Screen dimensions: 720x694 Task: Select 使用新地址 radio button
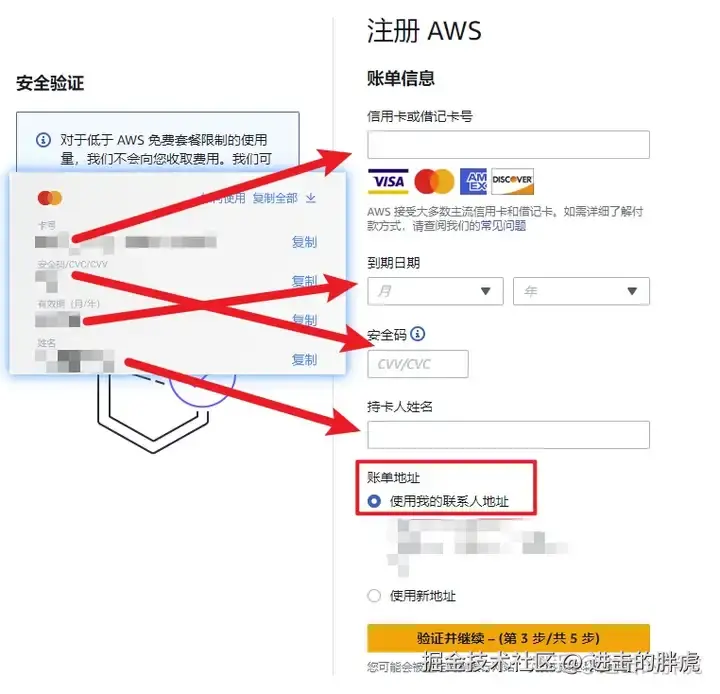pyautogui.click(x=374, y=596)
